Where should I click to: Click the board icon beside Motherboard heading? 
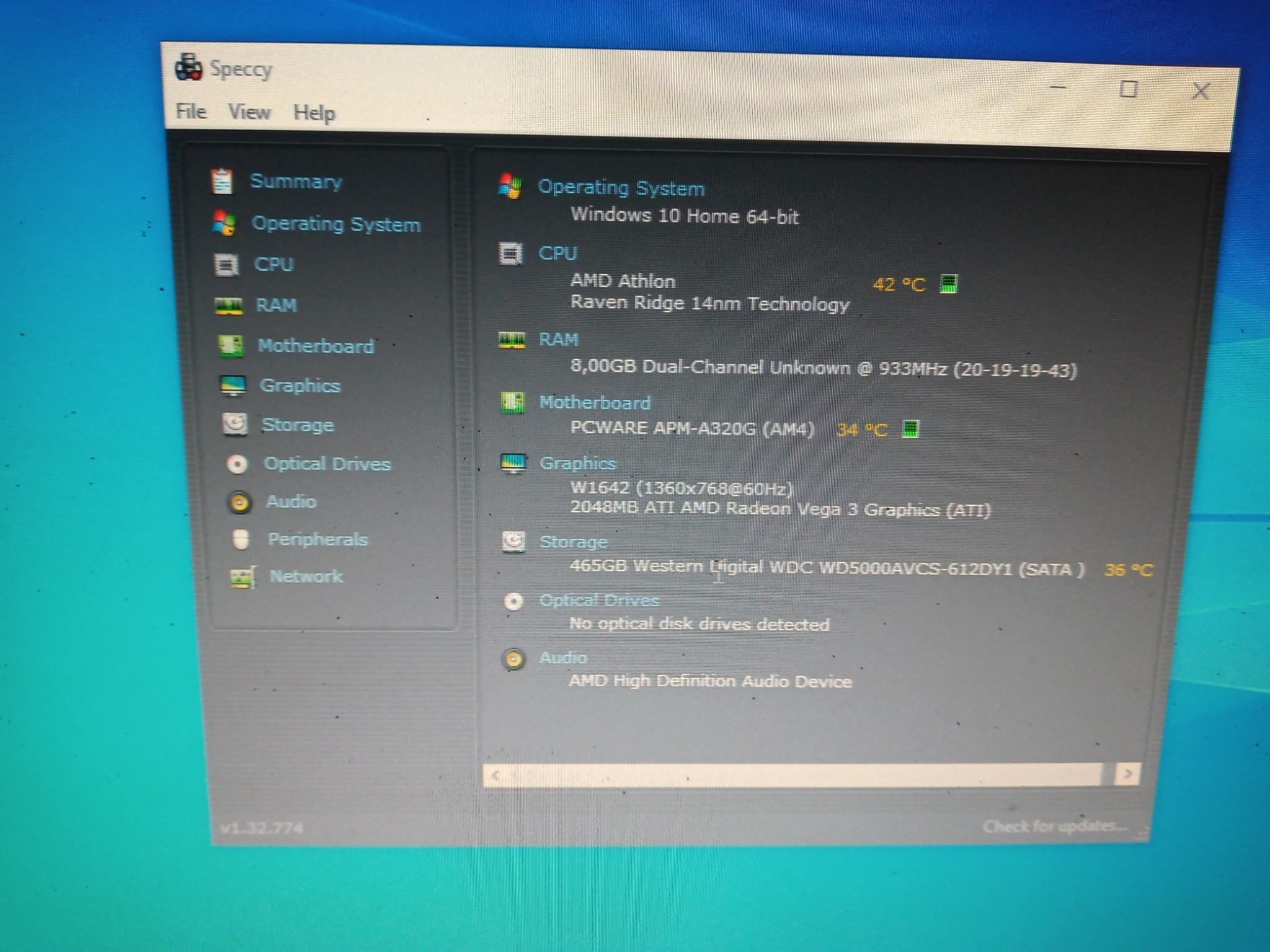[x=512, y=402]
